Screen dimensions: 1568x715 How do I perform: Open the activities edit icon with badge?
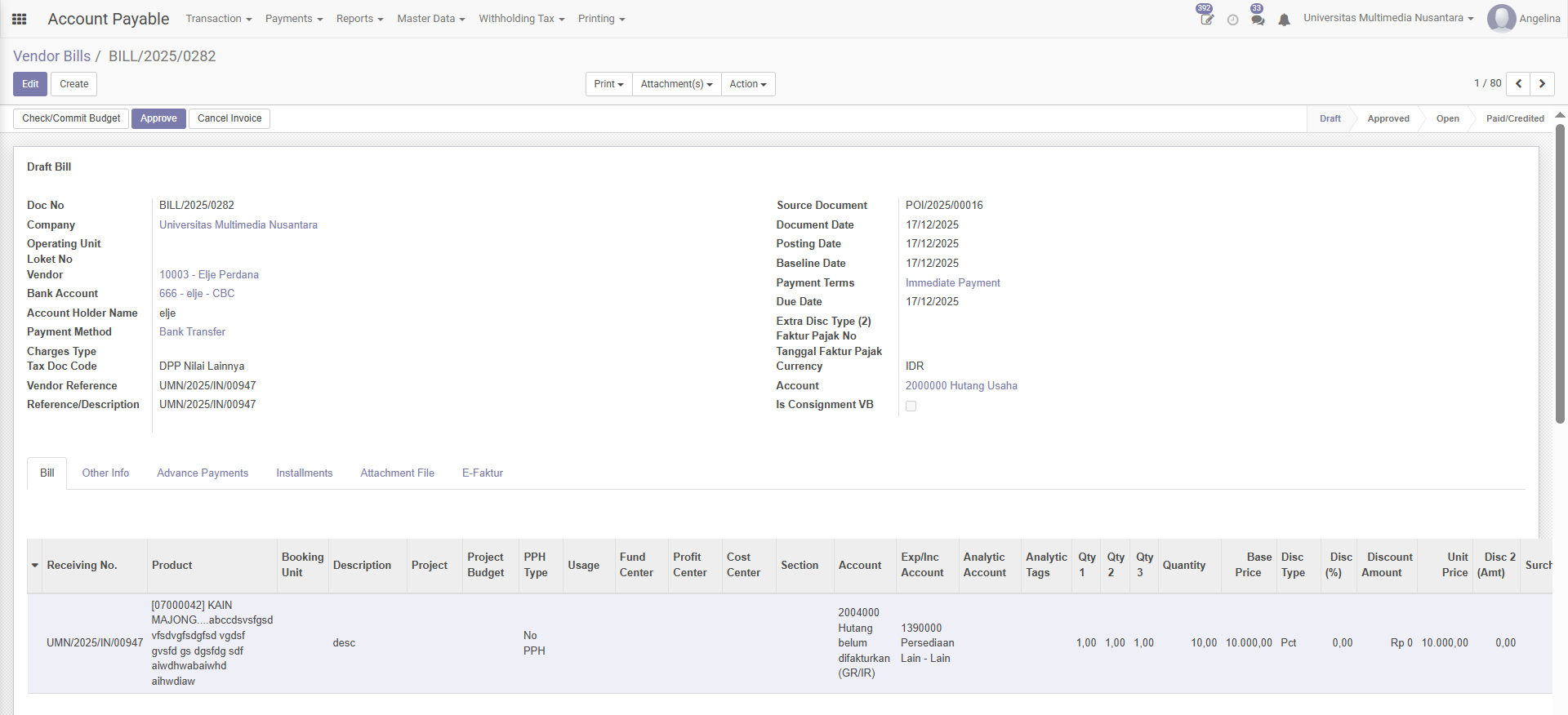tap(1206, 19)
